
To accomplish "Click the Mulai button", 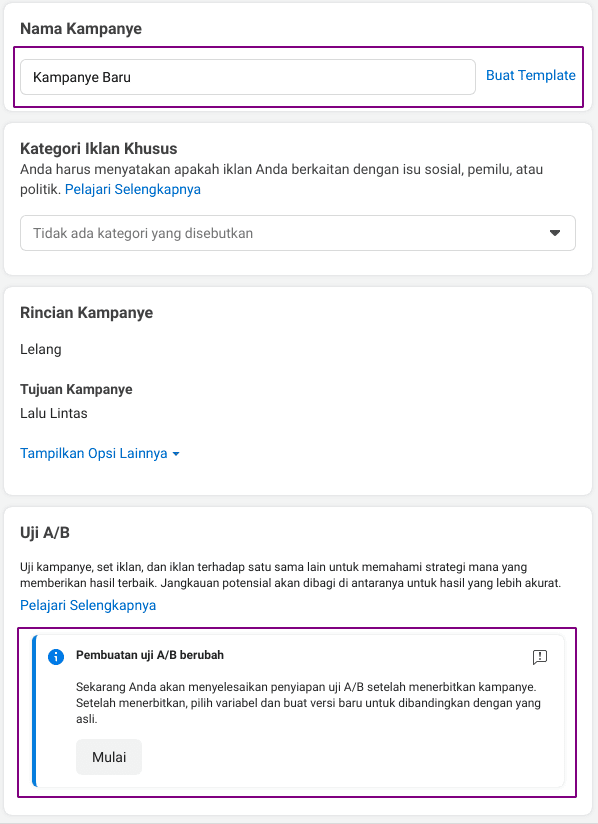I will [109, 757].
